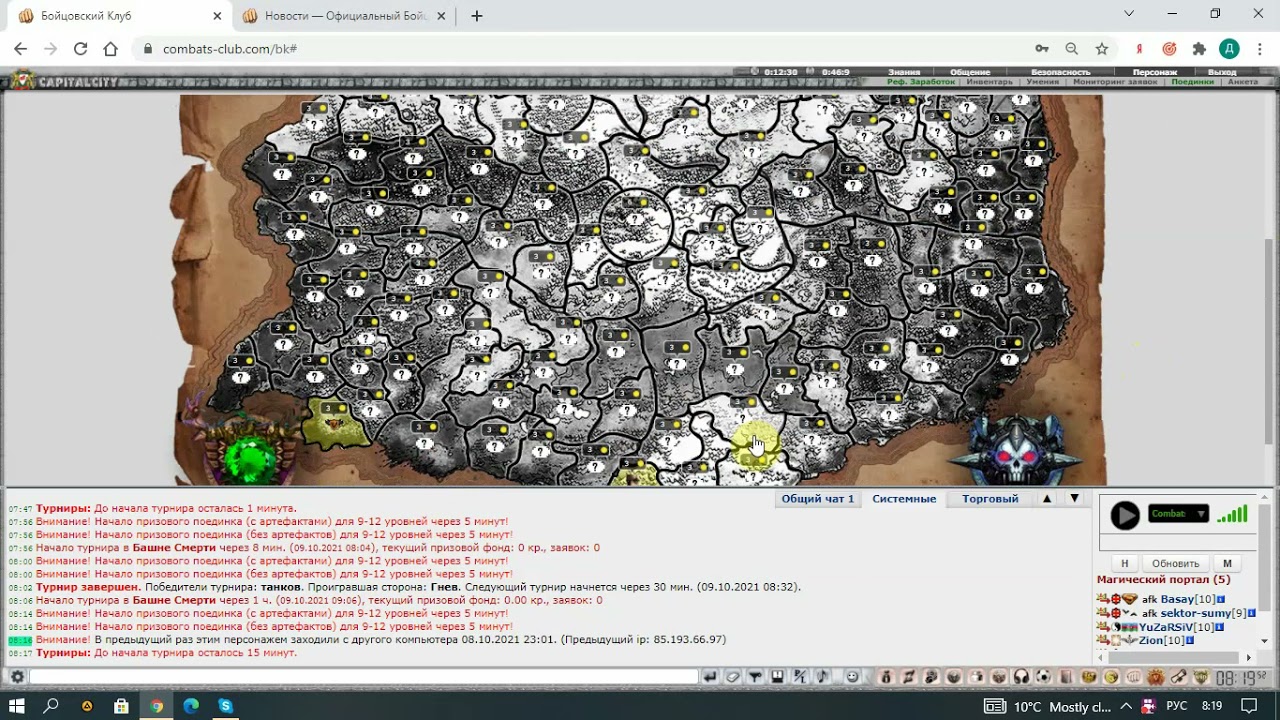This screenshot has height=720, width=1280.
Task: Click the money bag icon in bottom toolbar
Action: 885,677
